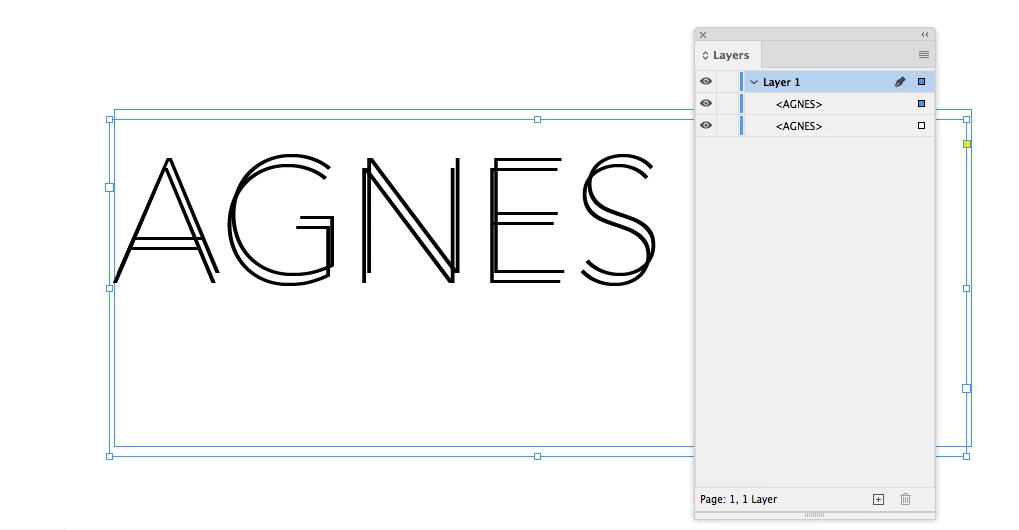The height and width of the screenshot is (530, 1019).
Task: Click the text frame out-port box
Action: click(966, 388)
